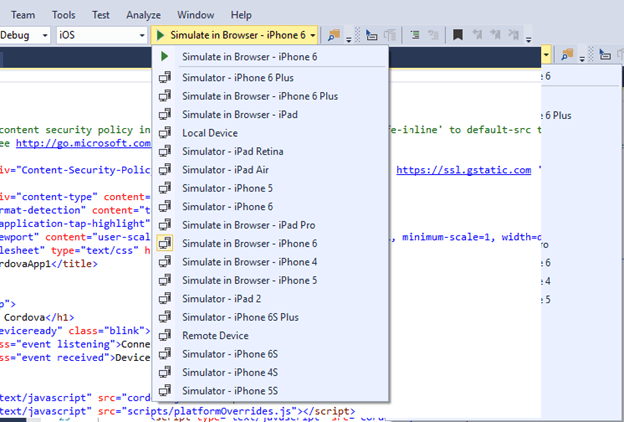The width and height of the screenshot is (624, 422).
Task: Click the comment icon in the second toolbar row
Action: click(x=604, y=55)
